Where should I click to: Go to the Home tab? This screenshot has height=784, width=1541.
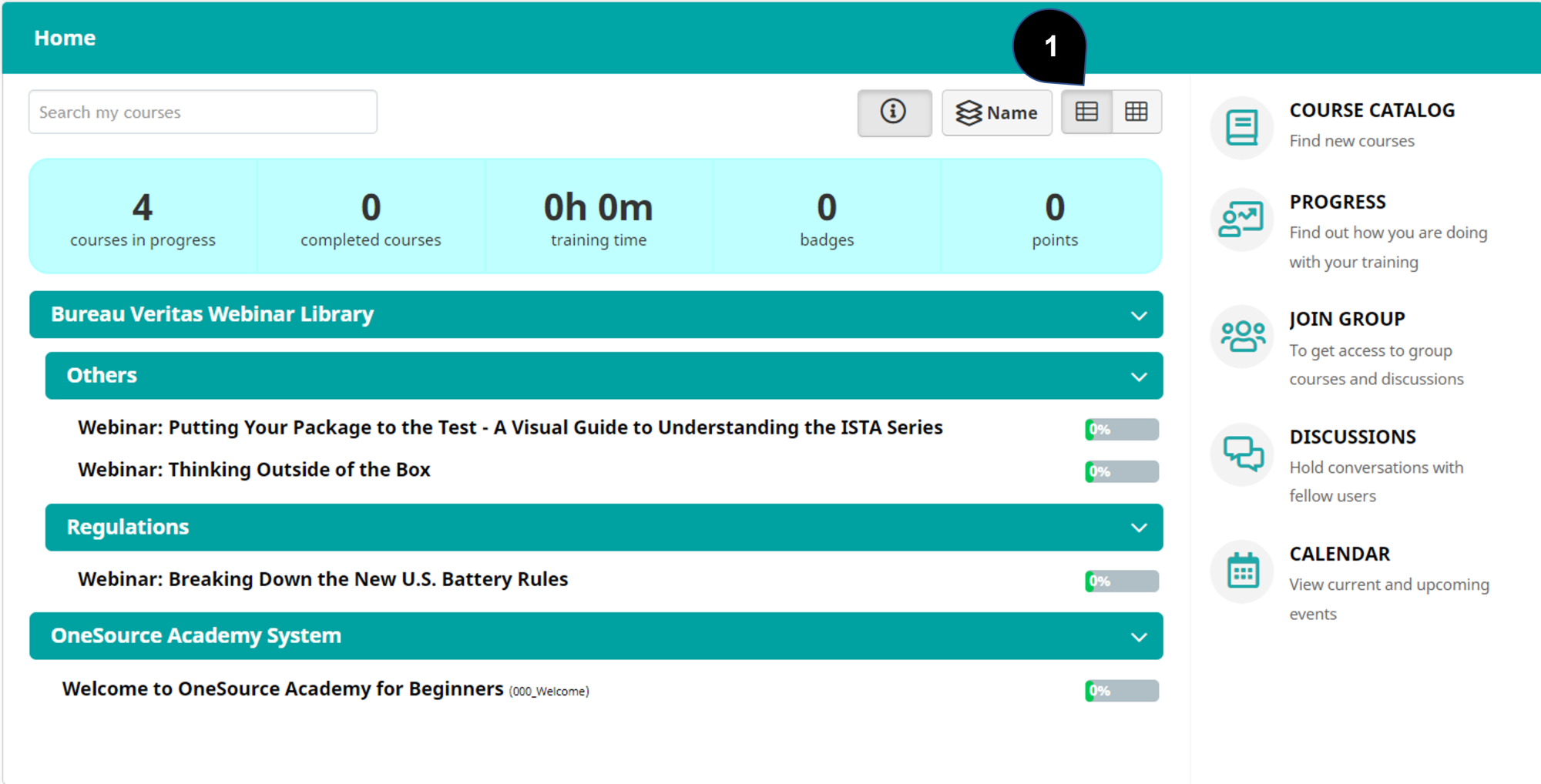tap(65, 38)
